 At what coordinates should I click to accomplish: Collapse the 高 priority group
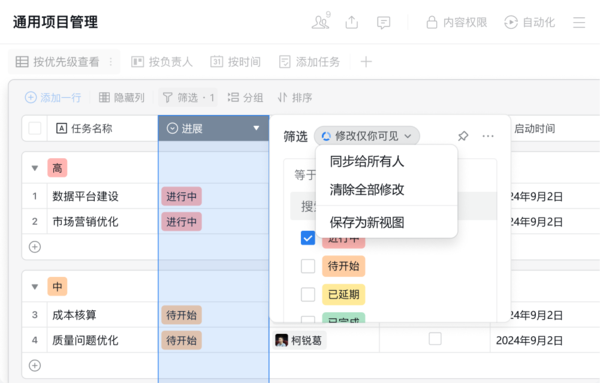pyautogui.click(x=35, y=168)
